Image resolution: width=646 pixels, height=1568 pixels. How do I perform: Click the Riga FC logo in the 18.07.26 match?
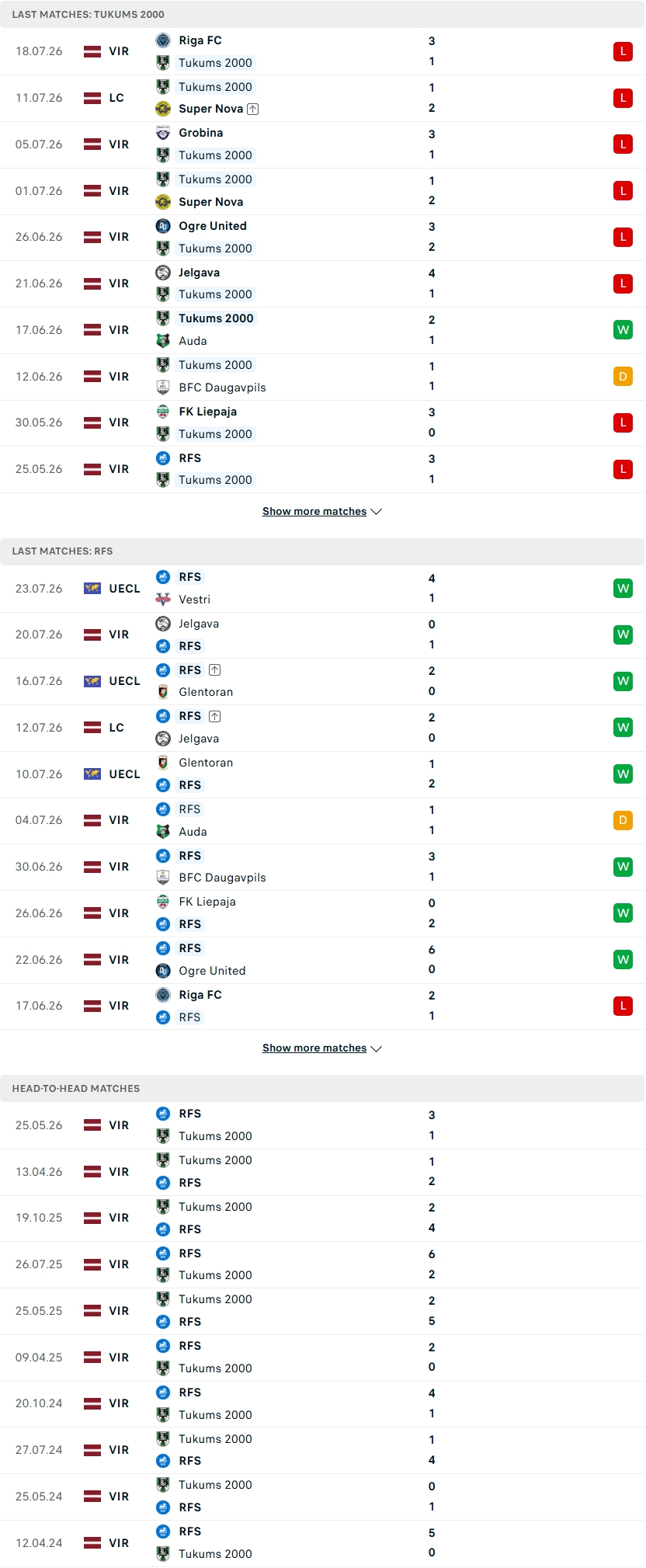pyautogui.click(x=163, y=40)
